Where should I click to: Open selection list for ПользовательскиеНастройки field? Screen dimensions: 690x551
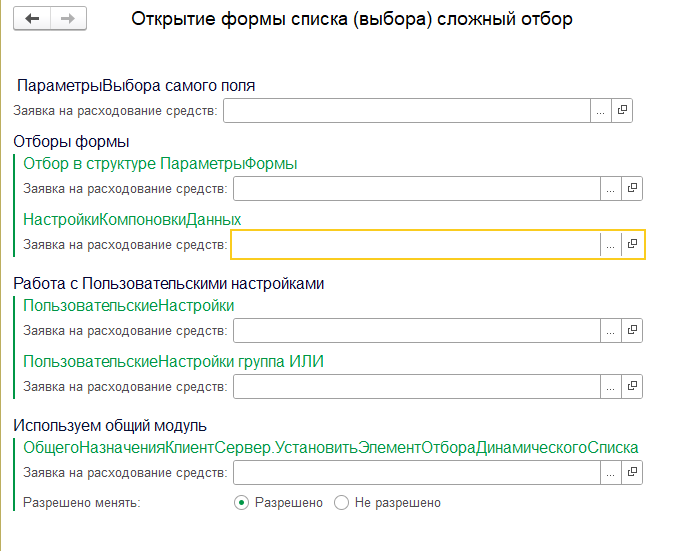[x=611, y=331]
